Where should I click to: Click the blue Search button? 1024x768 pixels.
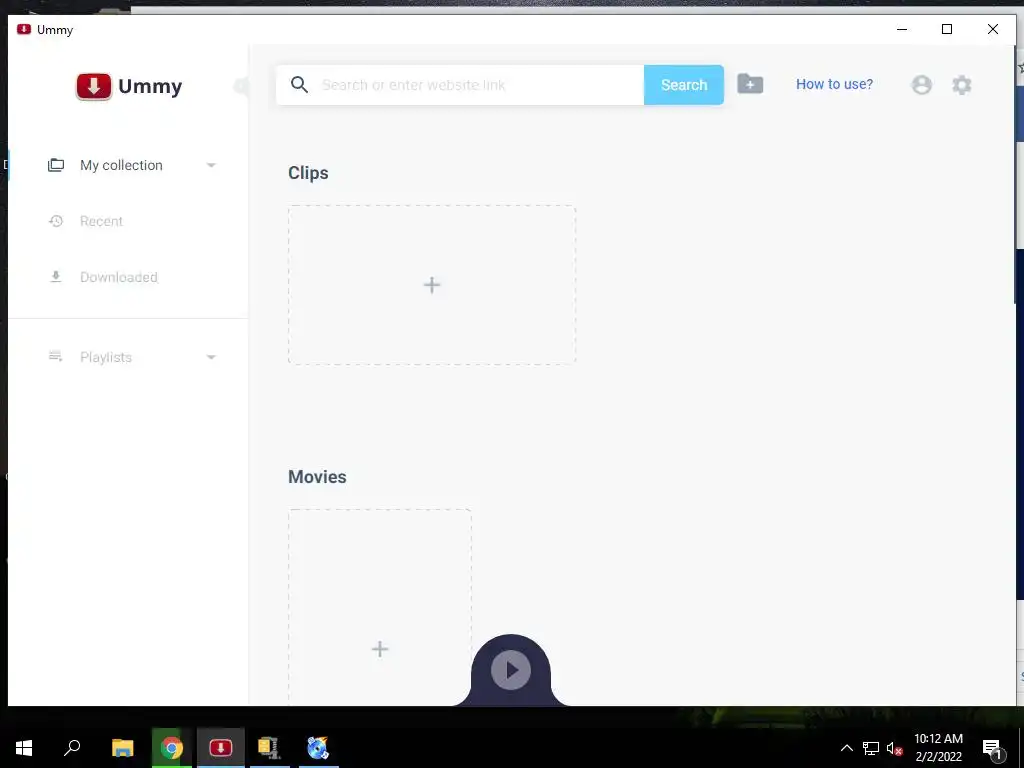(x=684, y=85)
